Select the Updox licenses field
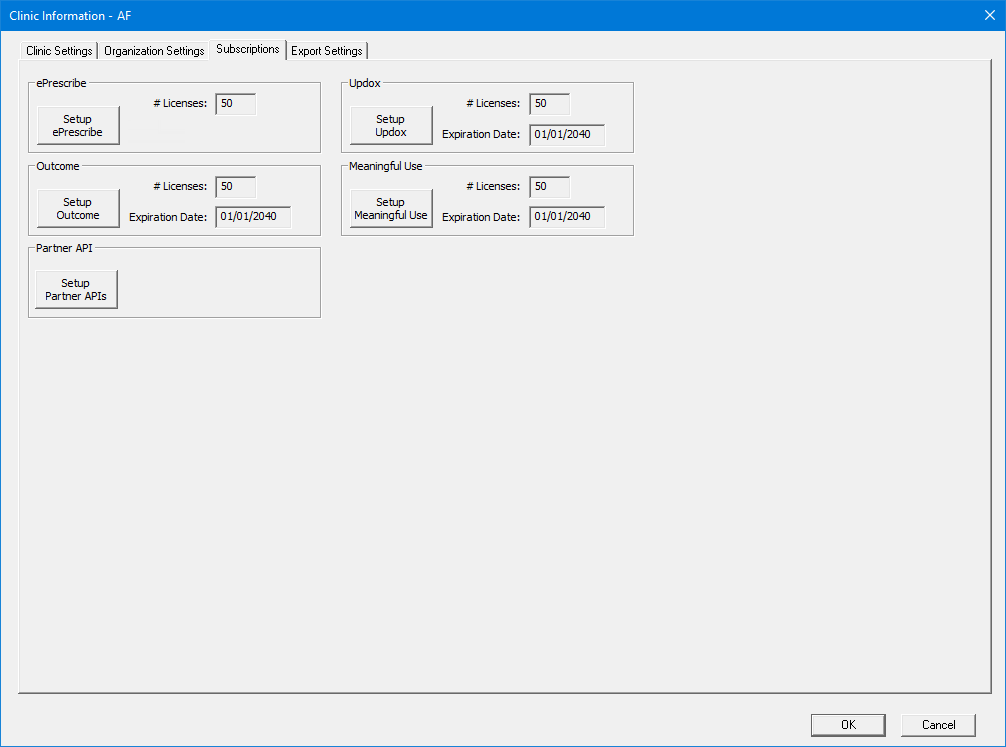 (x=549, y=104)
